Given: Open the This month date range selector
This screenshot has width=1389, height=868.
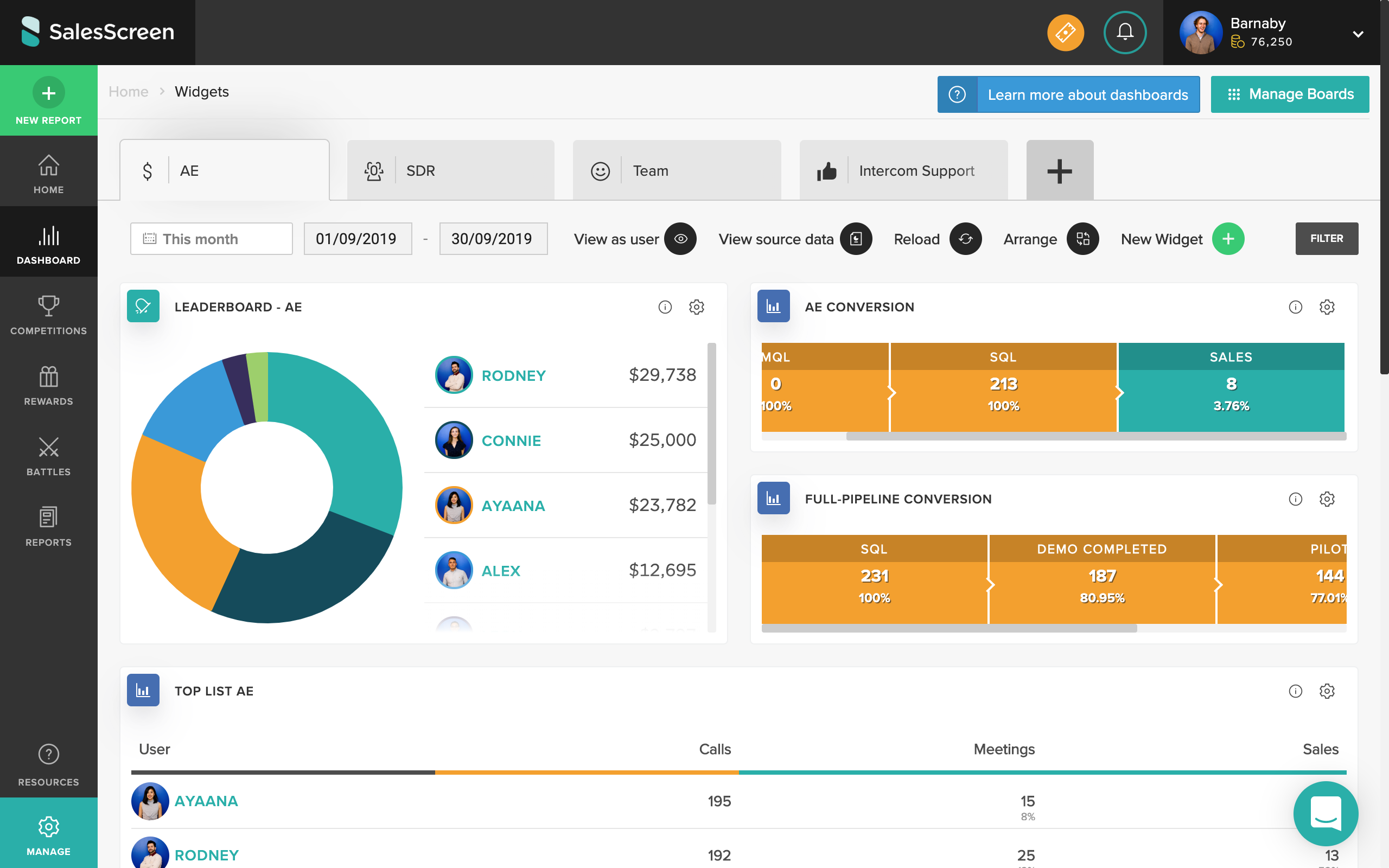Looking at the screenshot, I should click(x=211, y=238).
